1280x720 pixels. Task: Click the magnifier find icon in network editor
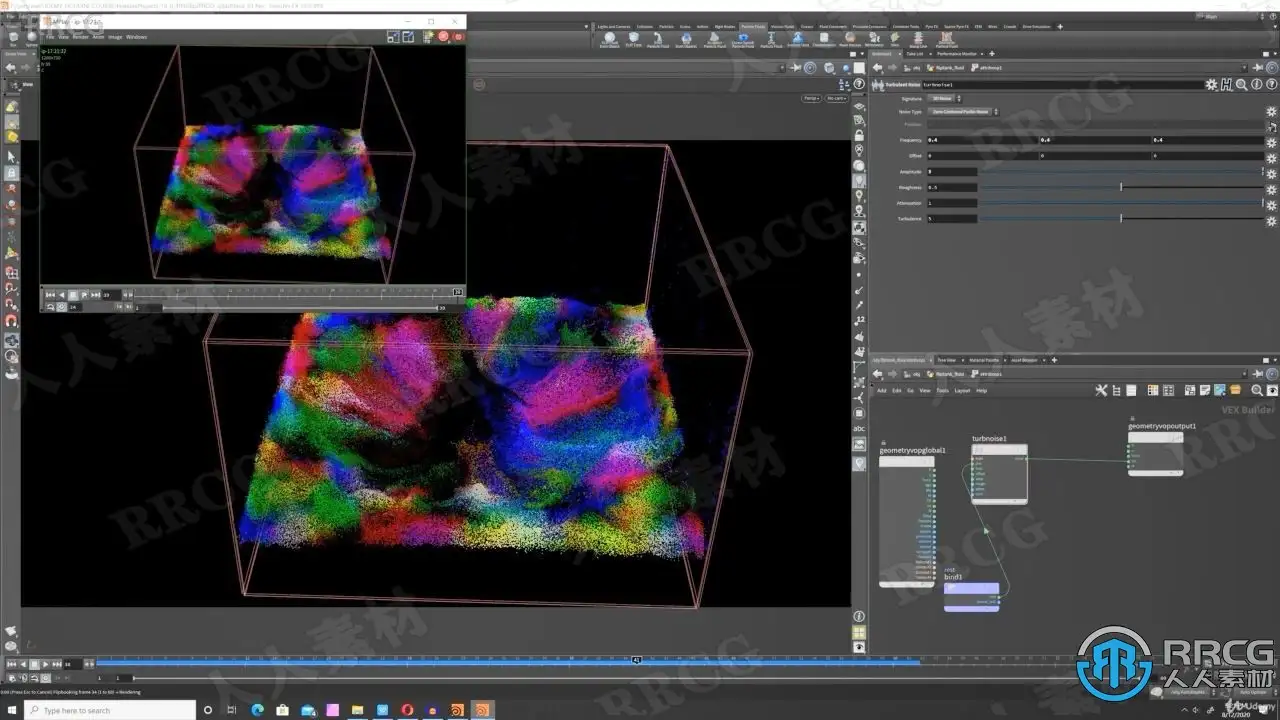(1257, 390)
